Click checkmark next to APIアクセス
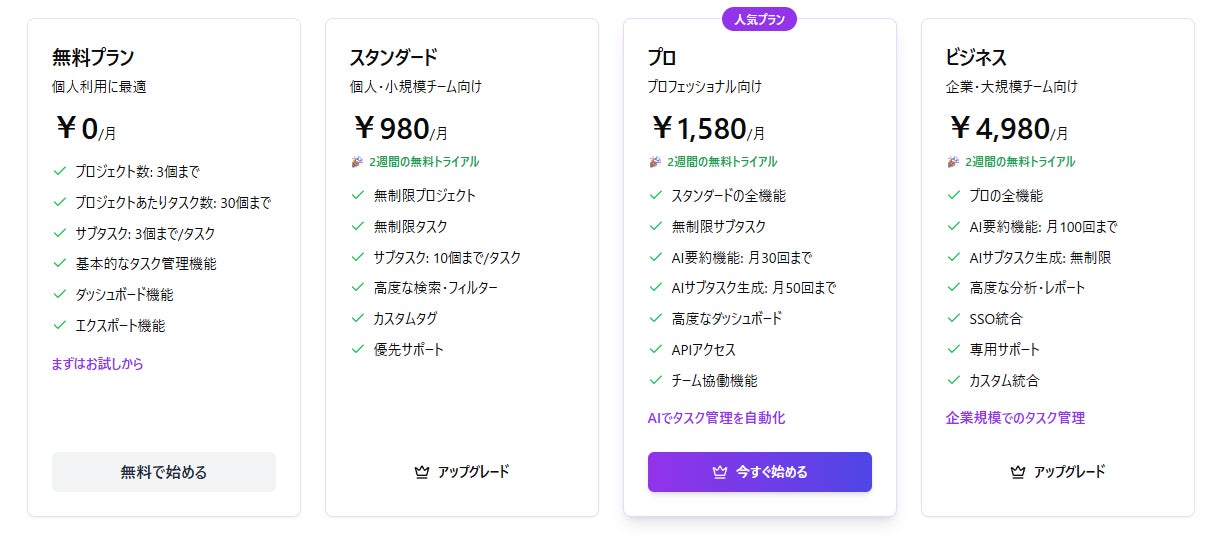The image size is (1222, 539). (x=656, y=350)
